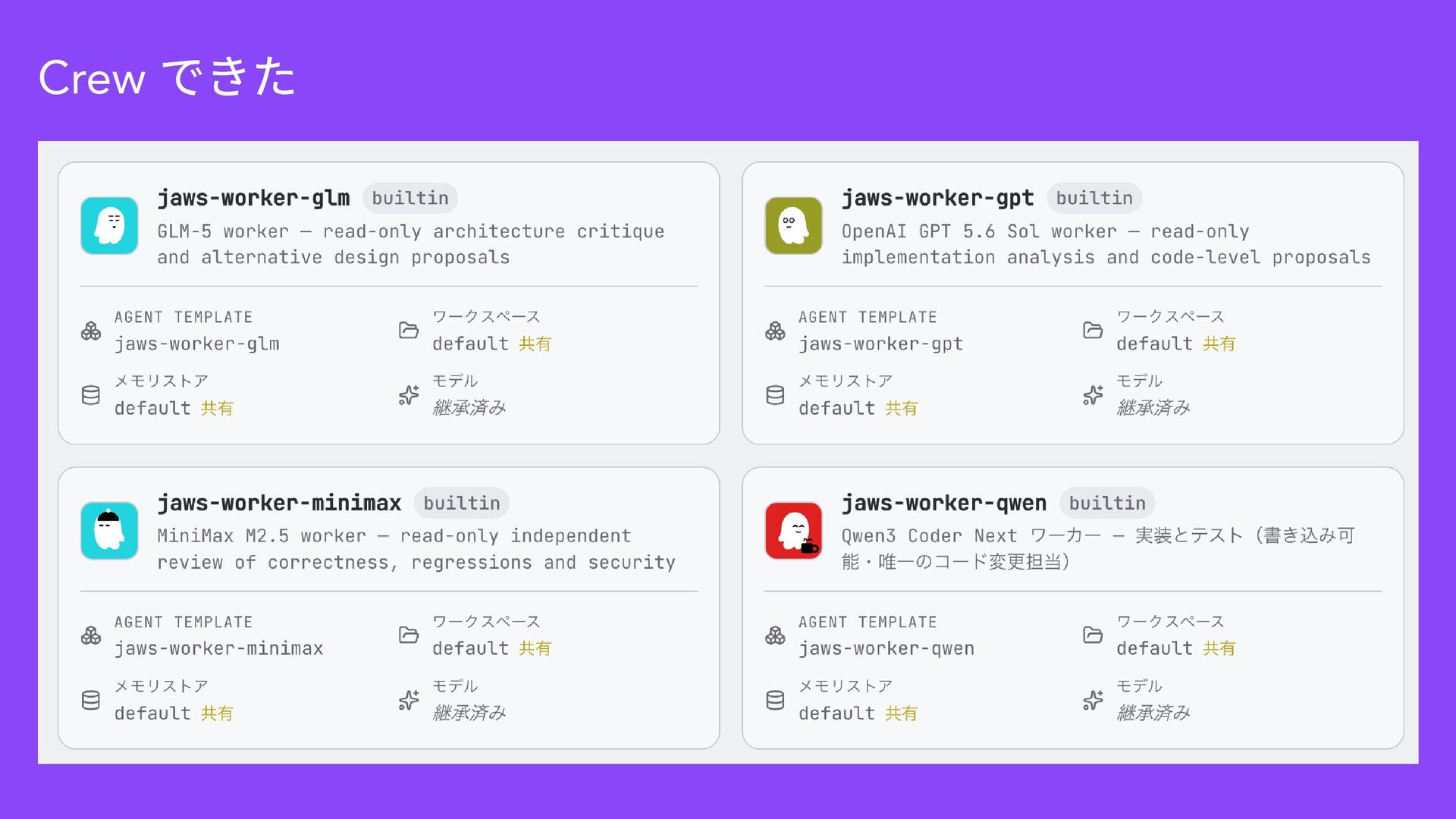Click memory store database icon in jaws-worker-glm card
The image size is (1456, 819).
click(91, 395)
